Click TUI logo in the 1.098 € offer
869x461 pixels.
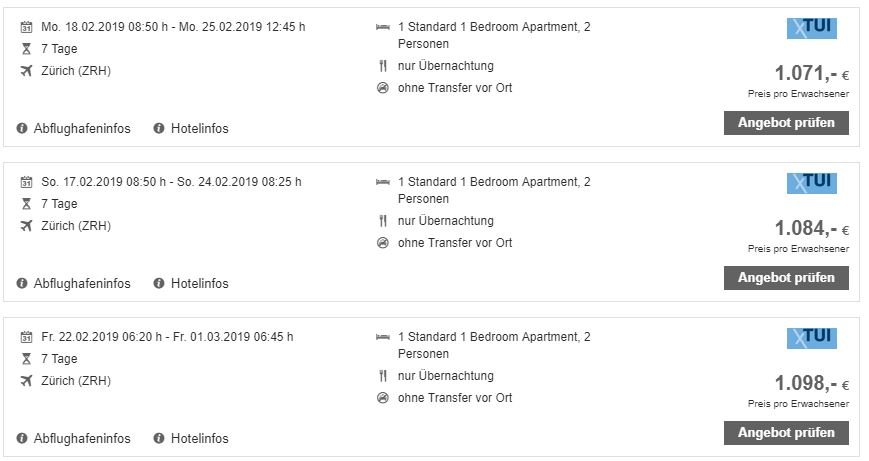(811, 338)
